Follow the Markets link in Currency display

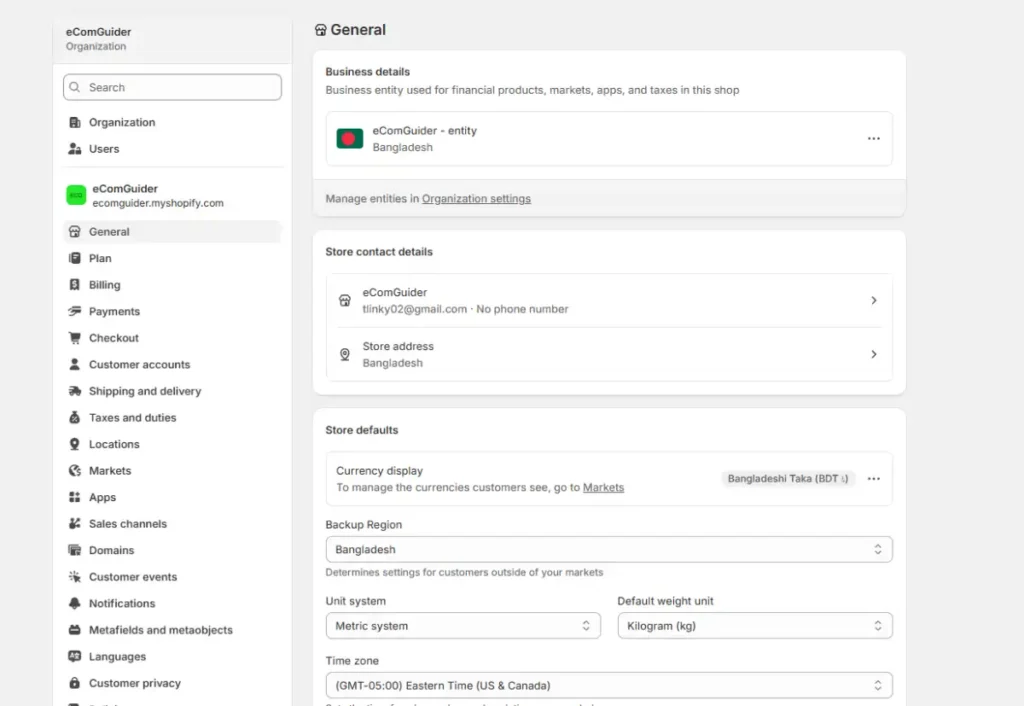tap(603, 487)
